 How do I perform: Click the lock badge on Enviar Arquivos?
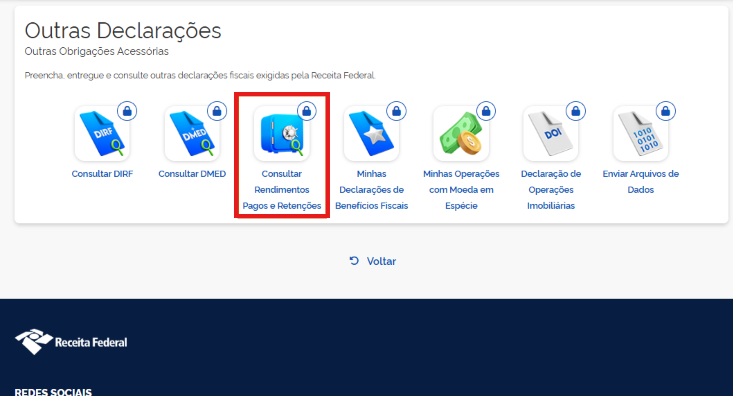point(666,111)
